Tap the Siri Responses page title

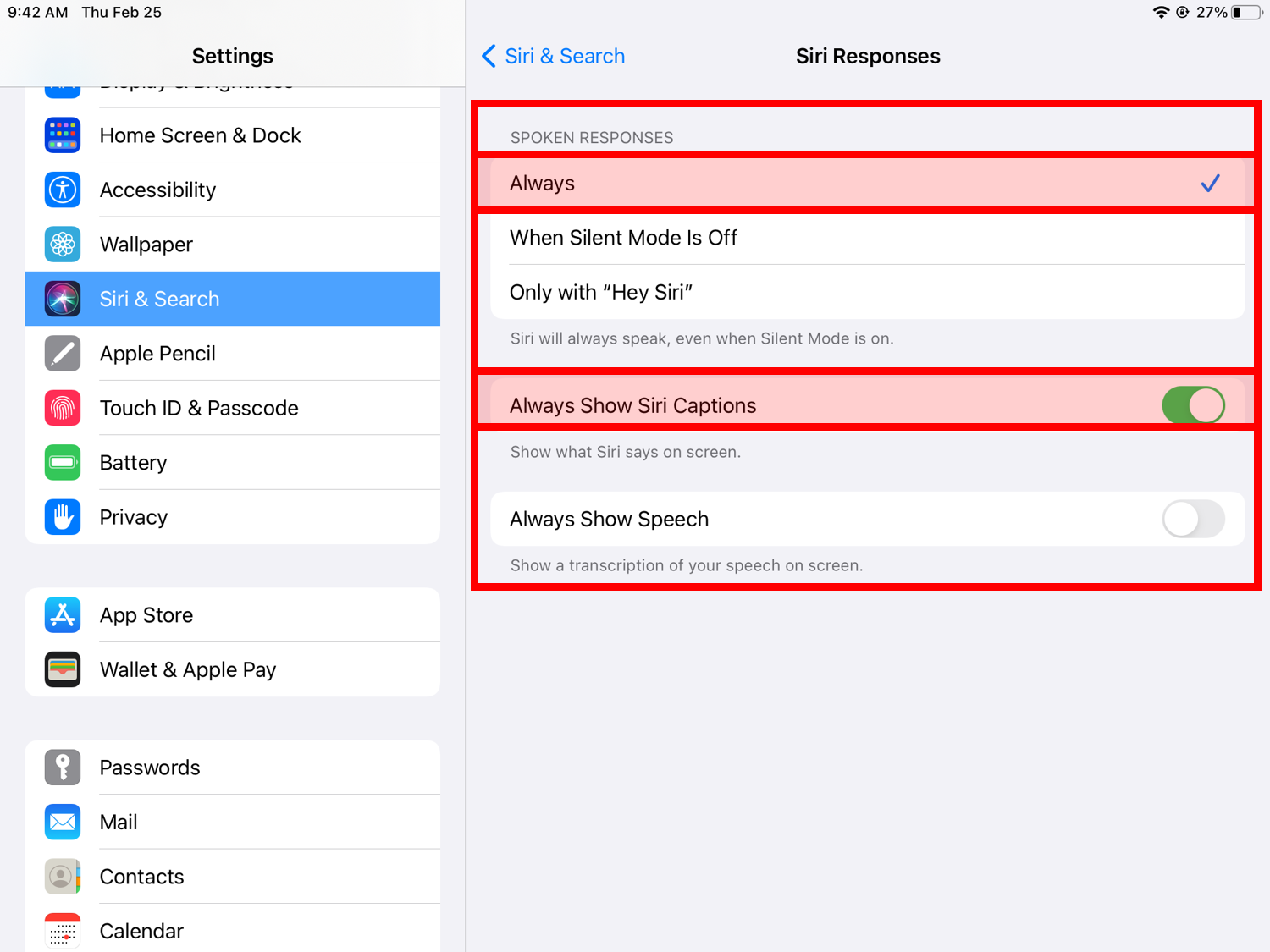coord(868,56)
